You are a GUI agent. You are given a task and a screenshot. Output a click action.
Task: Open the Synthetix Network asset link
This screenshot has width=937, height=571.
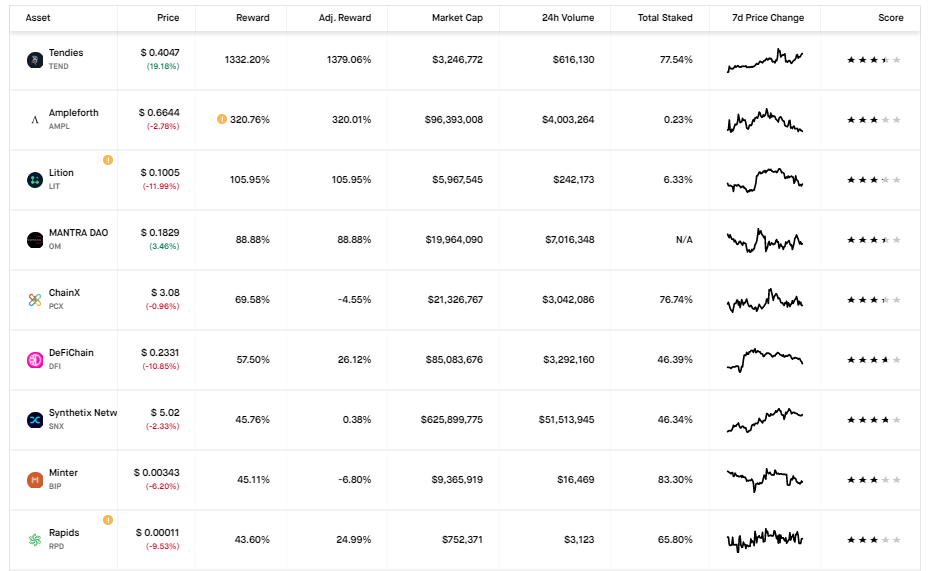coord(82,413)
